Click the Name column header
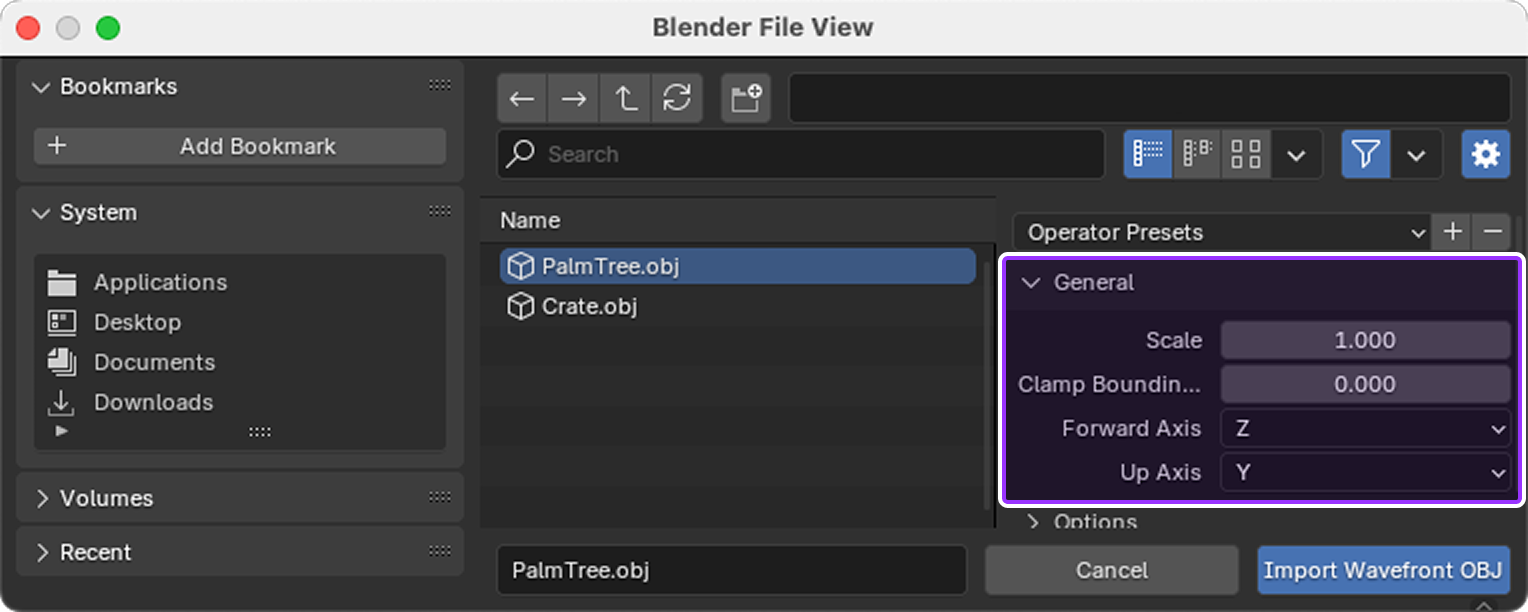 530,220
